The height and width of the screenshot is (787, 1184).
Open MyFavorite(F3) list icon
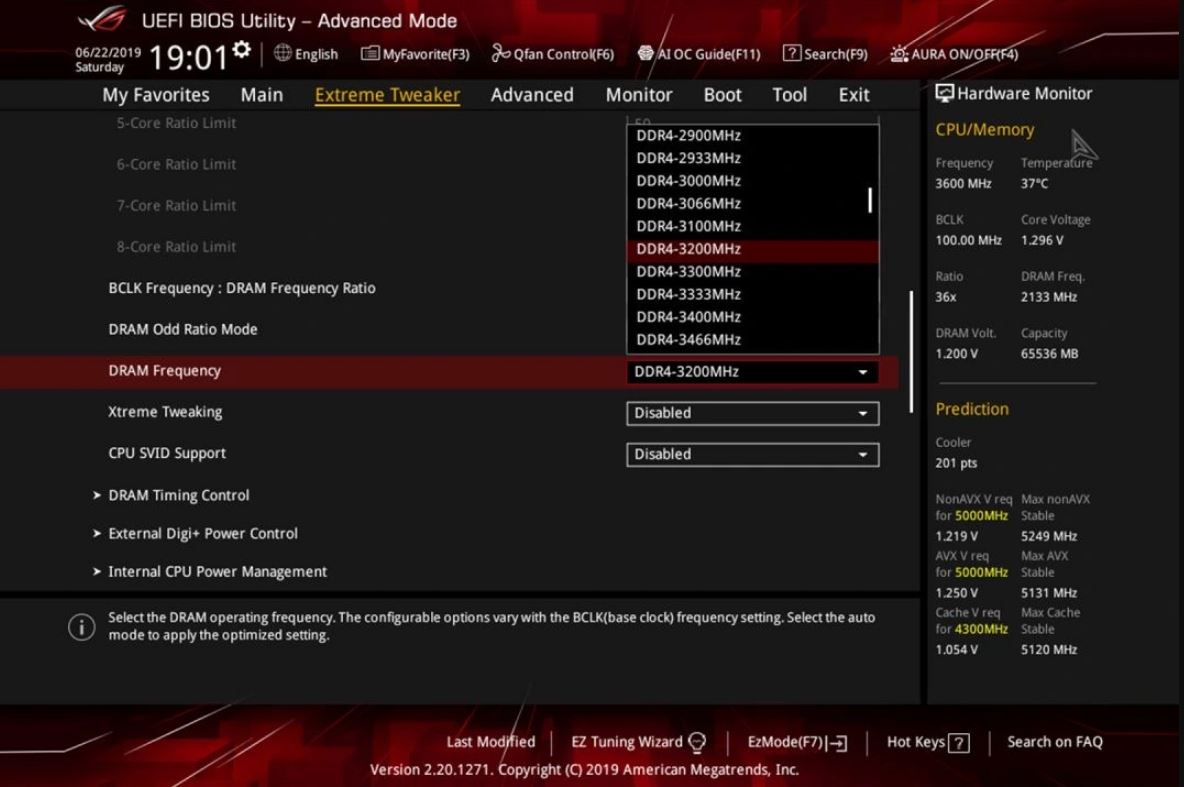(370, 54)
